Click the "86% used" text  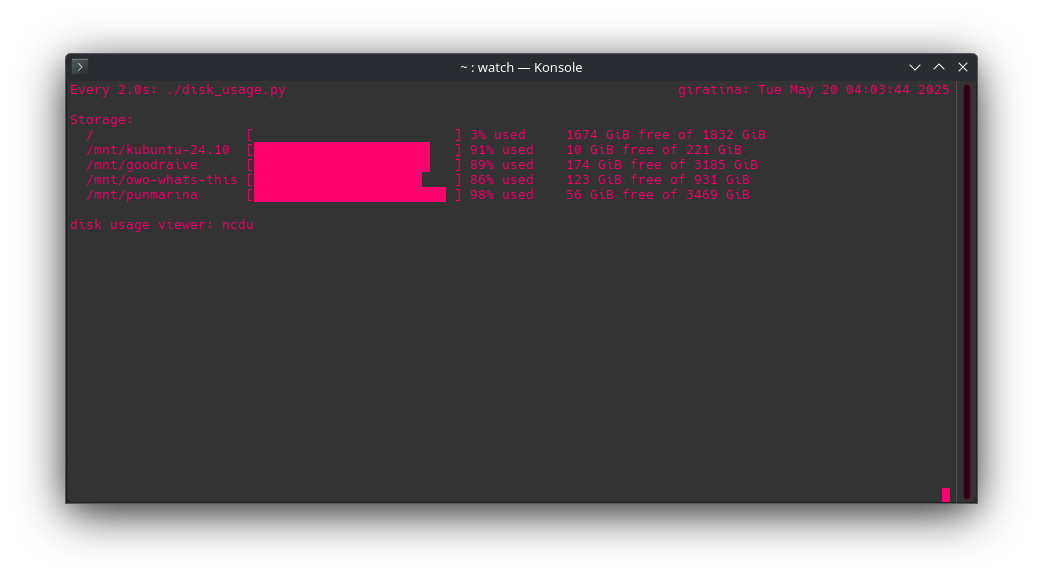502,180
